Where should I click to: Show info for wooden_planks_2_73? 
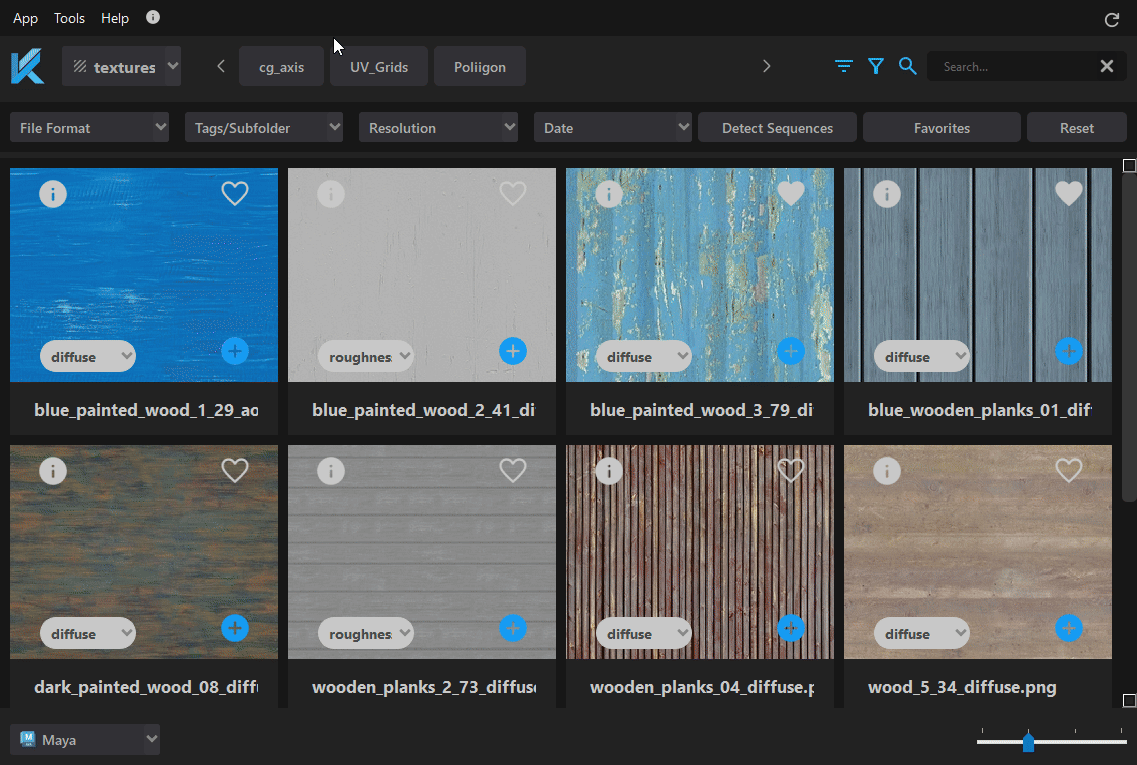[x=331, y=471]
